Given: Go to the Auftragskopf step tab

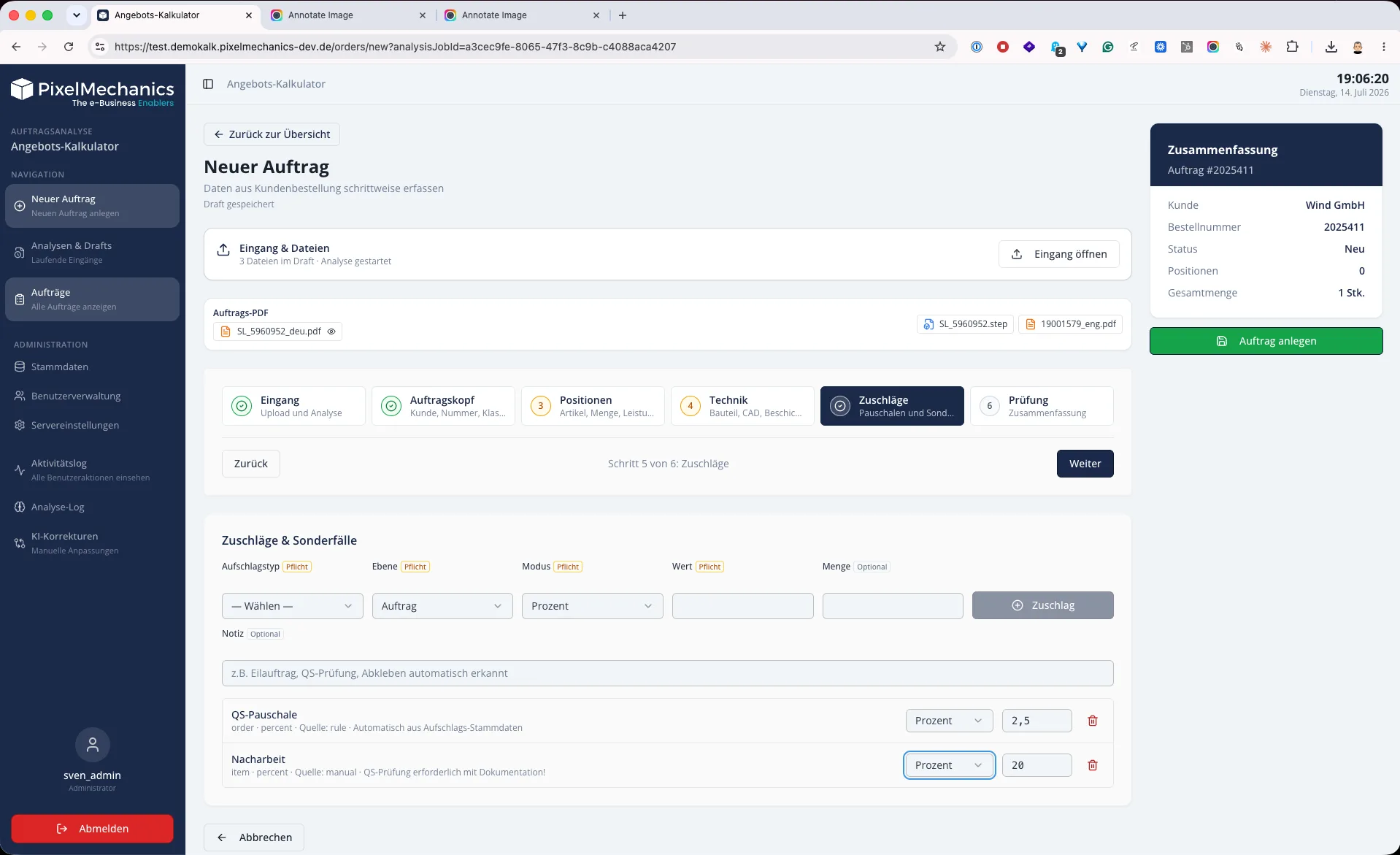Looking at the screenshot, I should 443,406.
